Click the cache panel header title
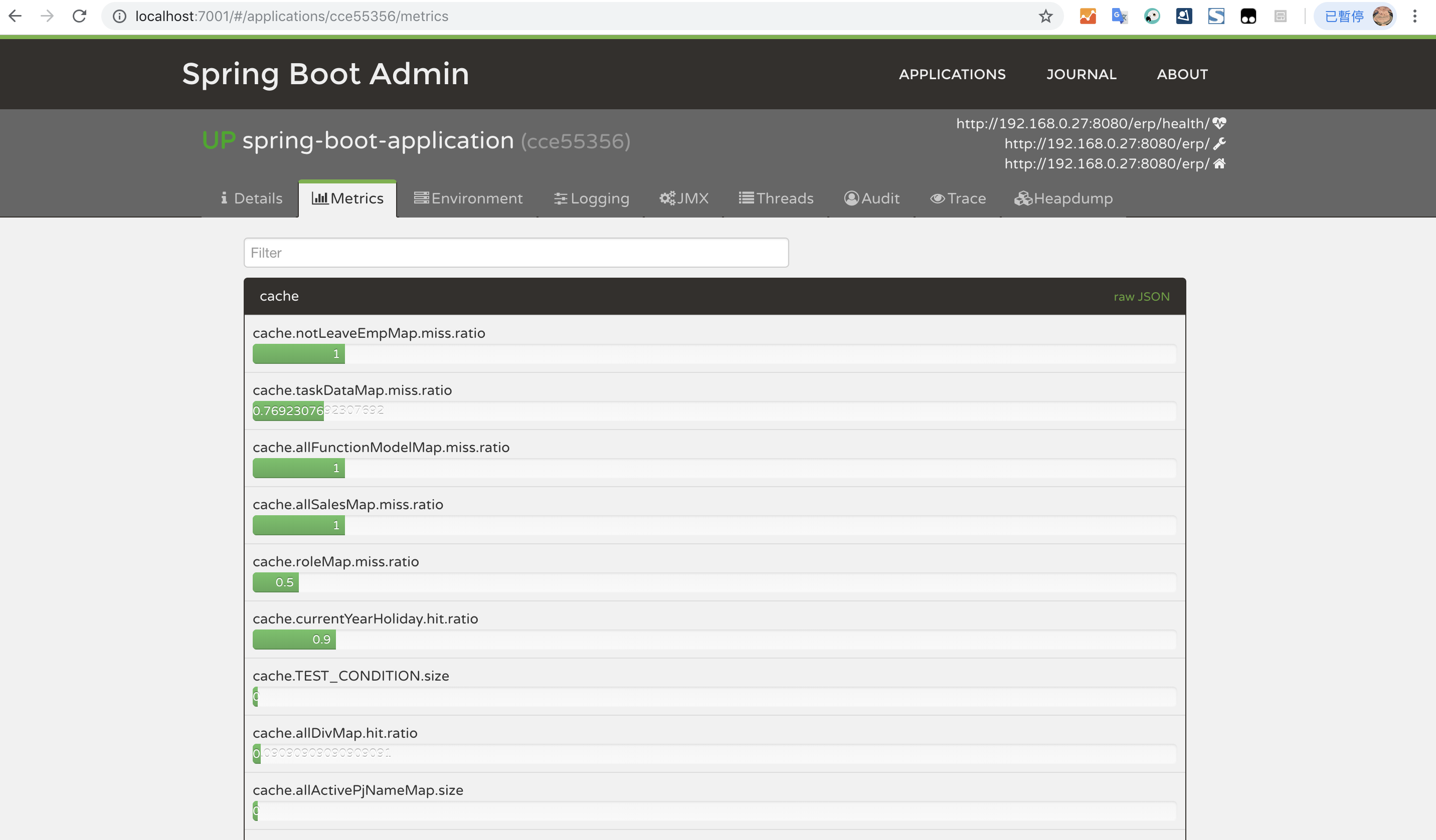 point(279,296)
